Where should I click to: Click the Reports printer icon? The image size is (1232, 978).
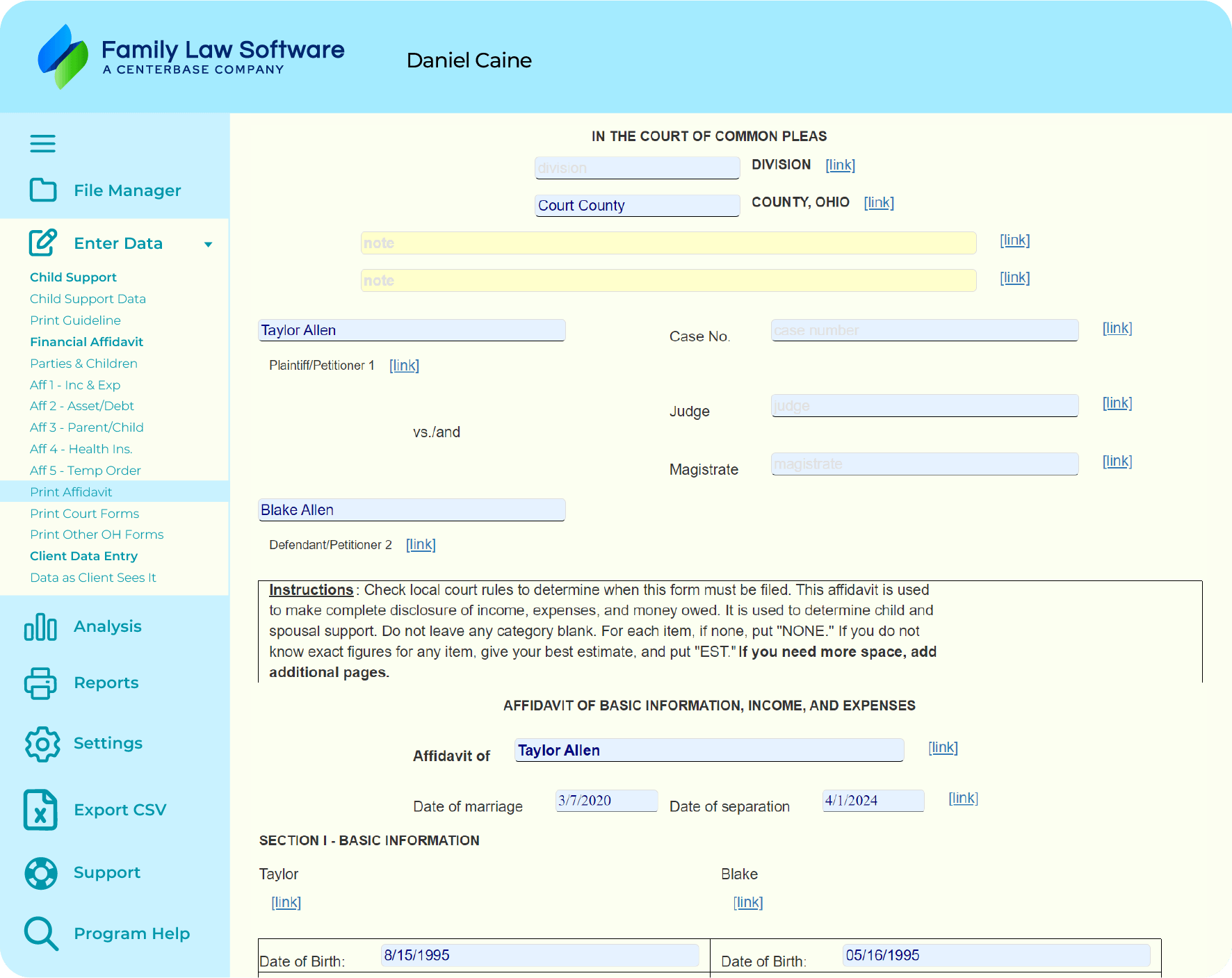pyautogui.click(x=40, y=683)
